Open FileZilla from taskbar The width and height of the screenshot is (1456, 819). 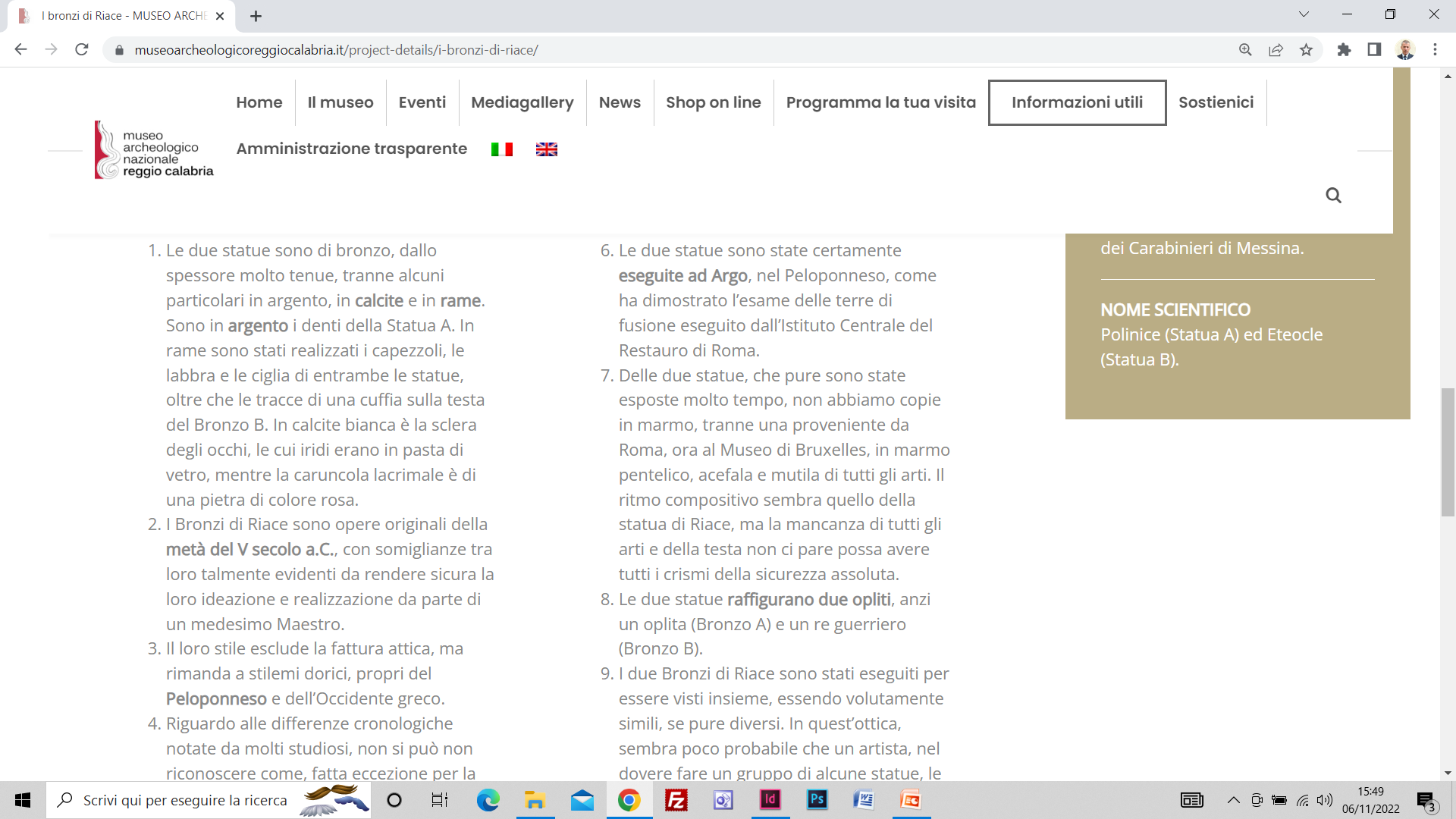[x=676, y=800]
